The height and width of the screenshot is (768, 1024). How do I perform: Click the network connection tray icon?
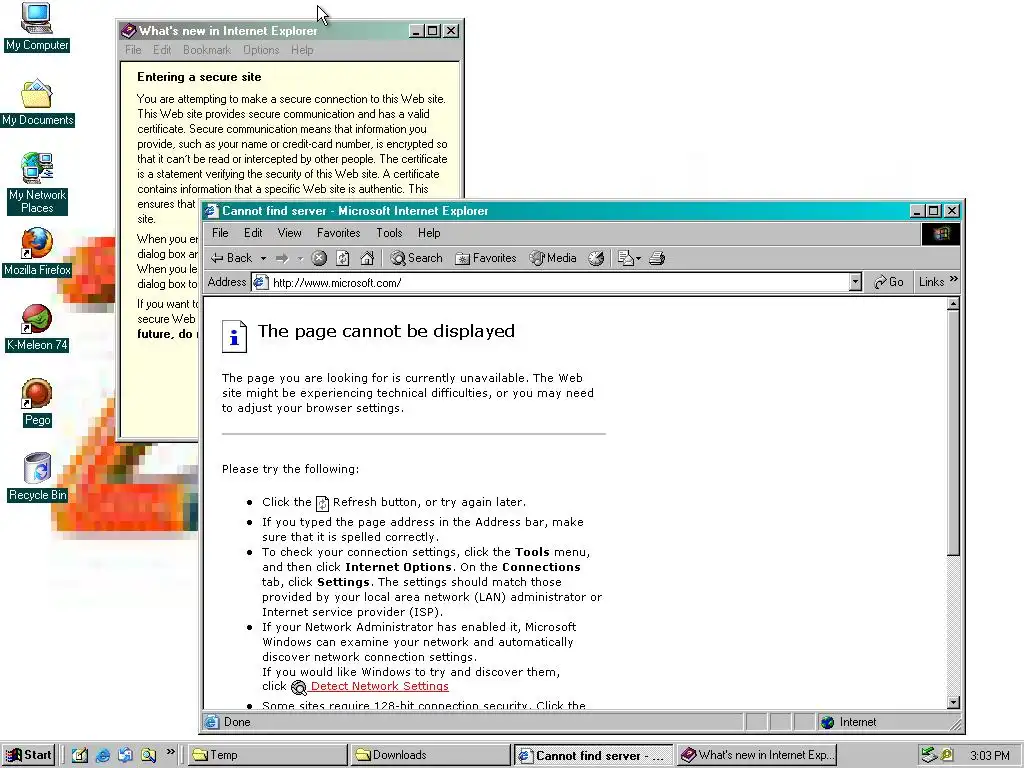point(928,756)
